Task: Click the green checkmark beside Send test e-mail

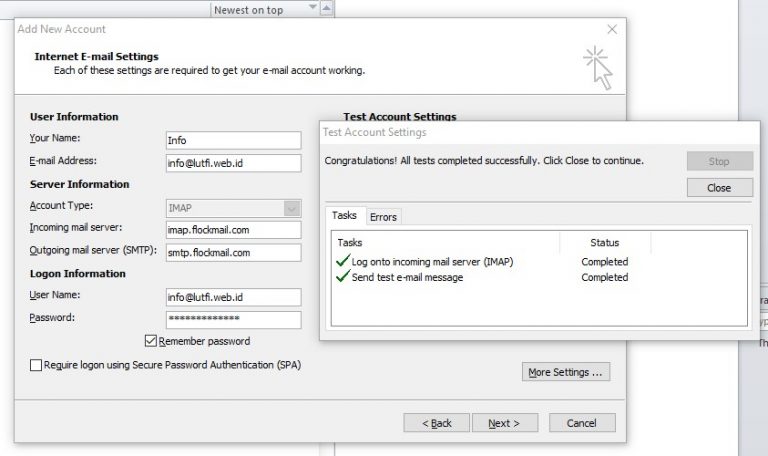Action: [343, 276]
